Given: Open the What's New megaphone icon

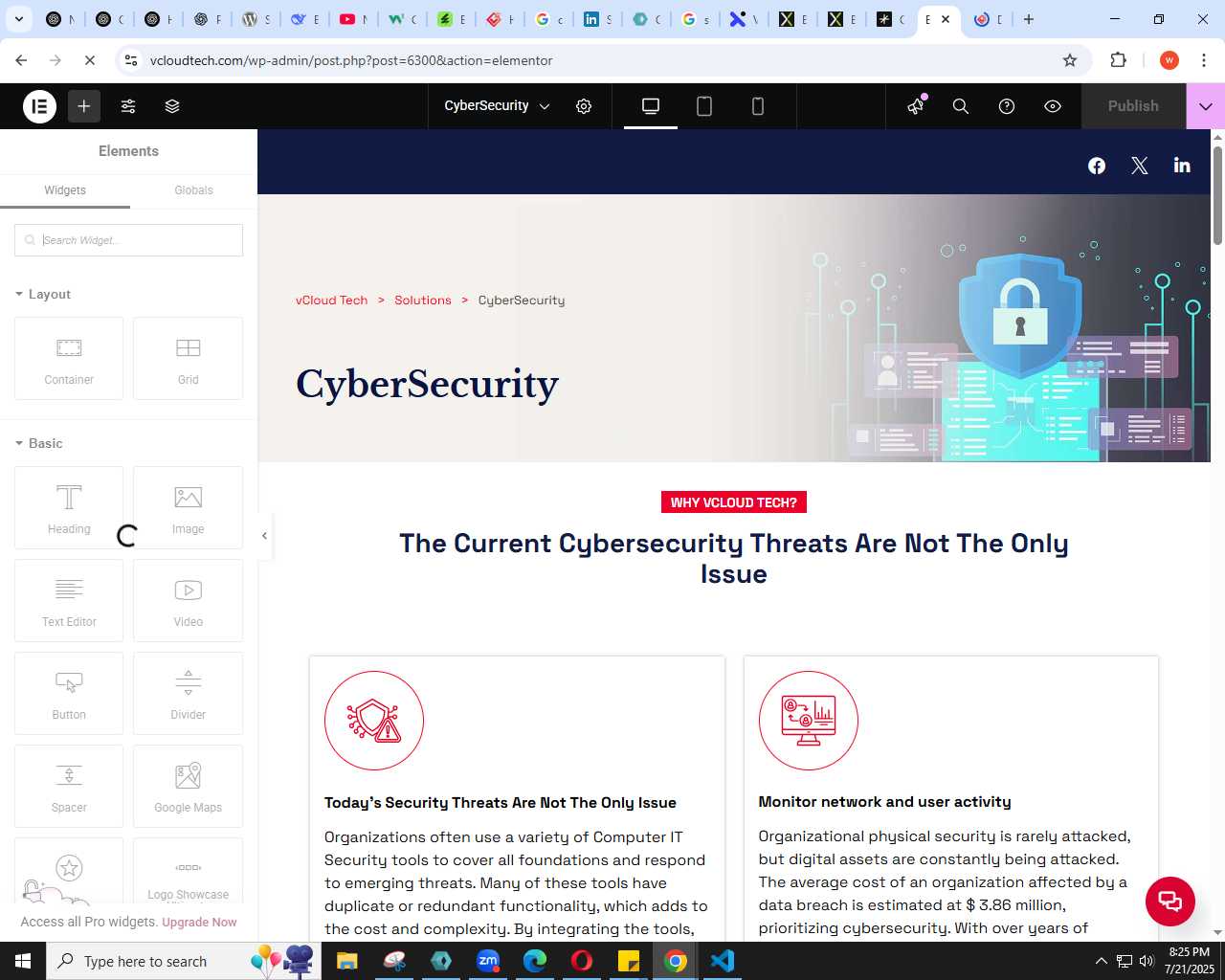Looking at the screenshot, I should click(916, 106).
